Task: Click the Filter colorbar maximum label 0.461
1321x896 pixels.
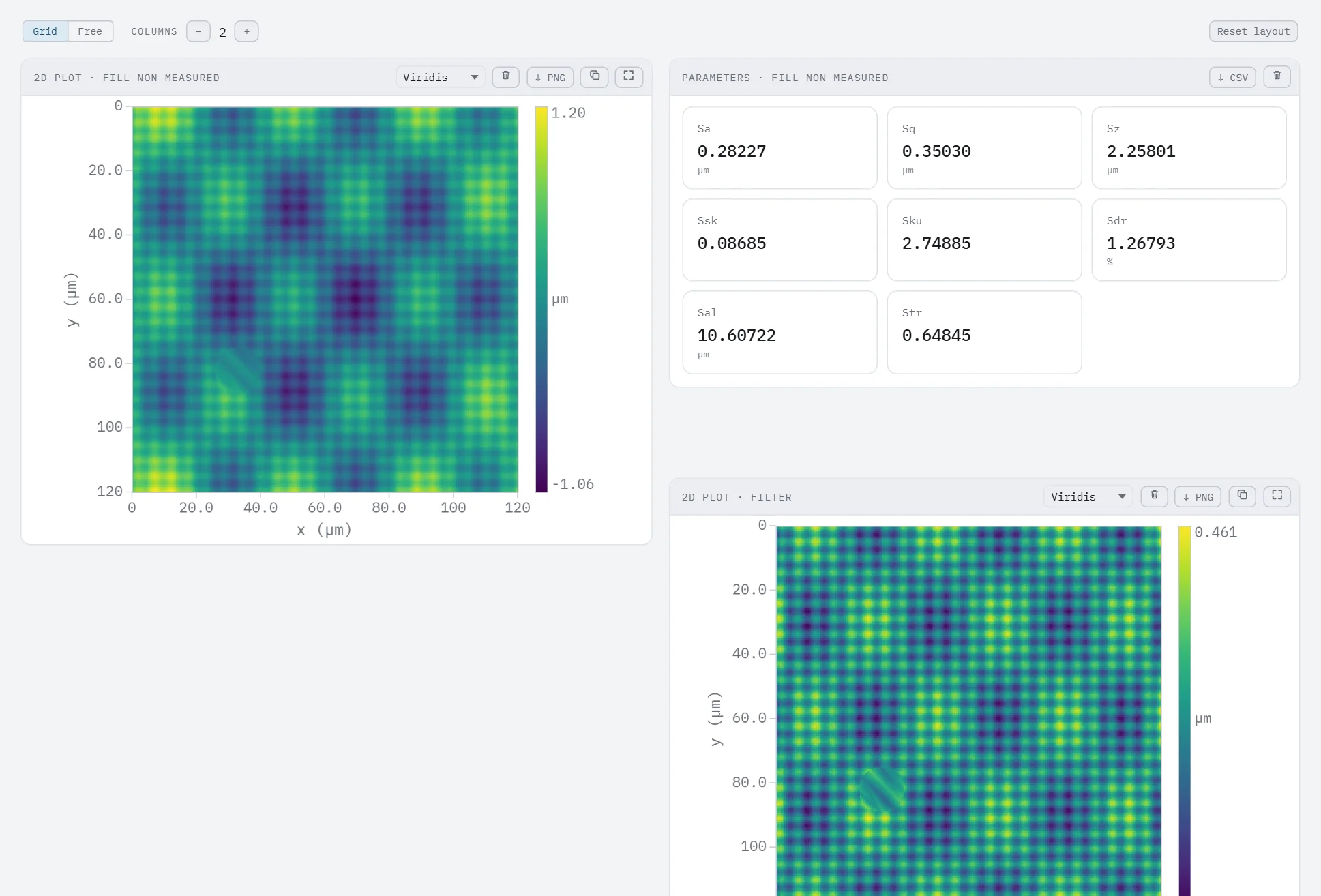Action: (1215, 533)
